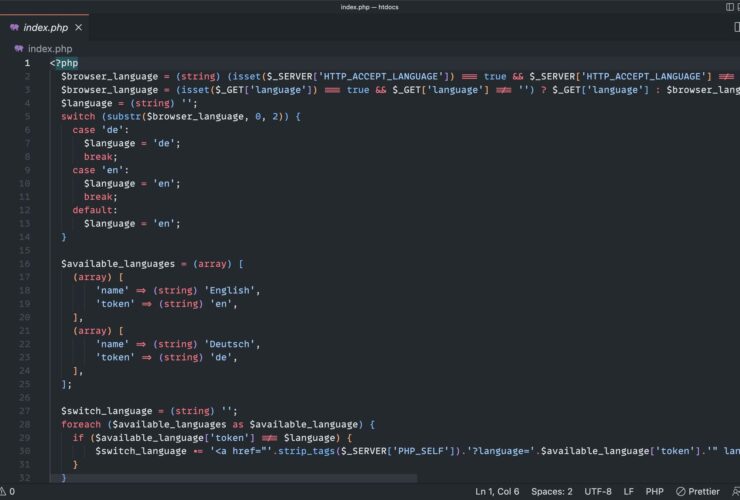Click the PHP file icon in the tab

(x=14, y=27)
